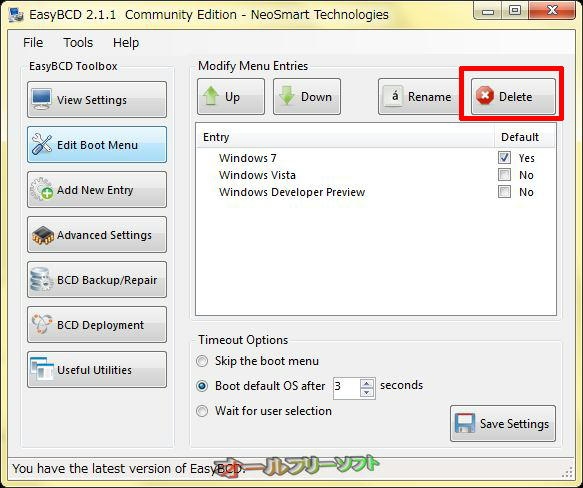The height and width of the screenshot is (488, 583).
Task: Increase timeout seconds with up arrow
Action: pos(367,384)
